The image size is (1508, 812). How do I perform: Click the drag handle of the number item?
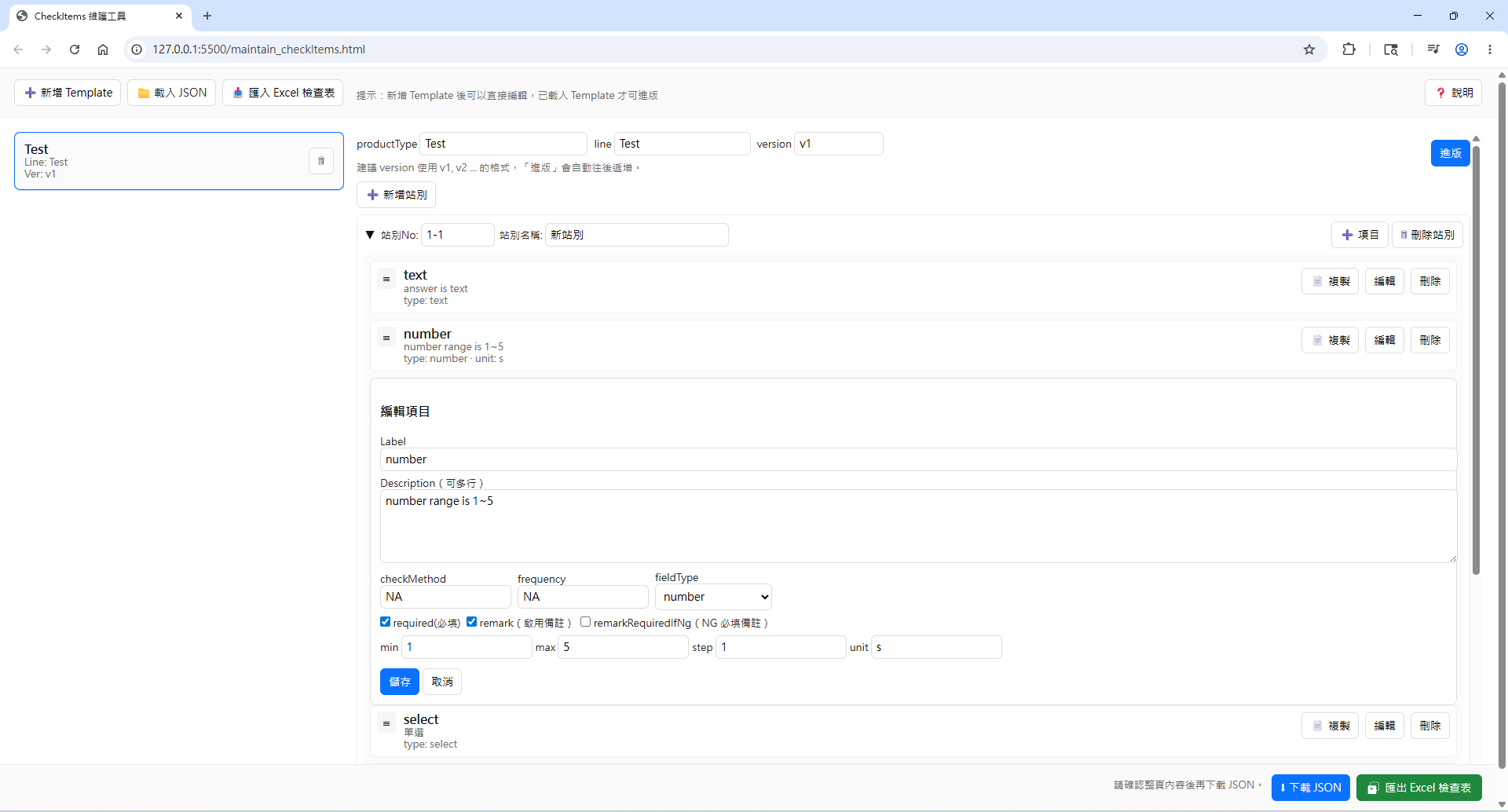[x=386, y=338]
